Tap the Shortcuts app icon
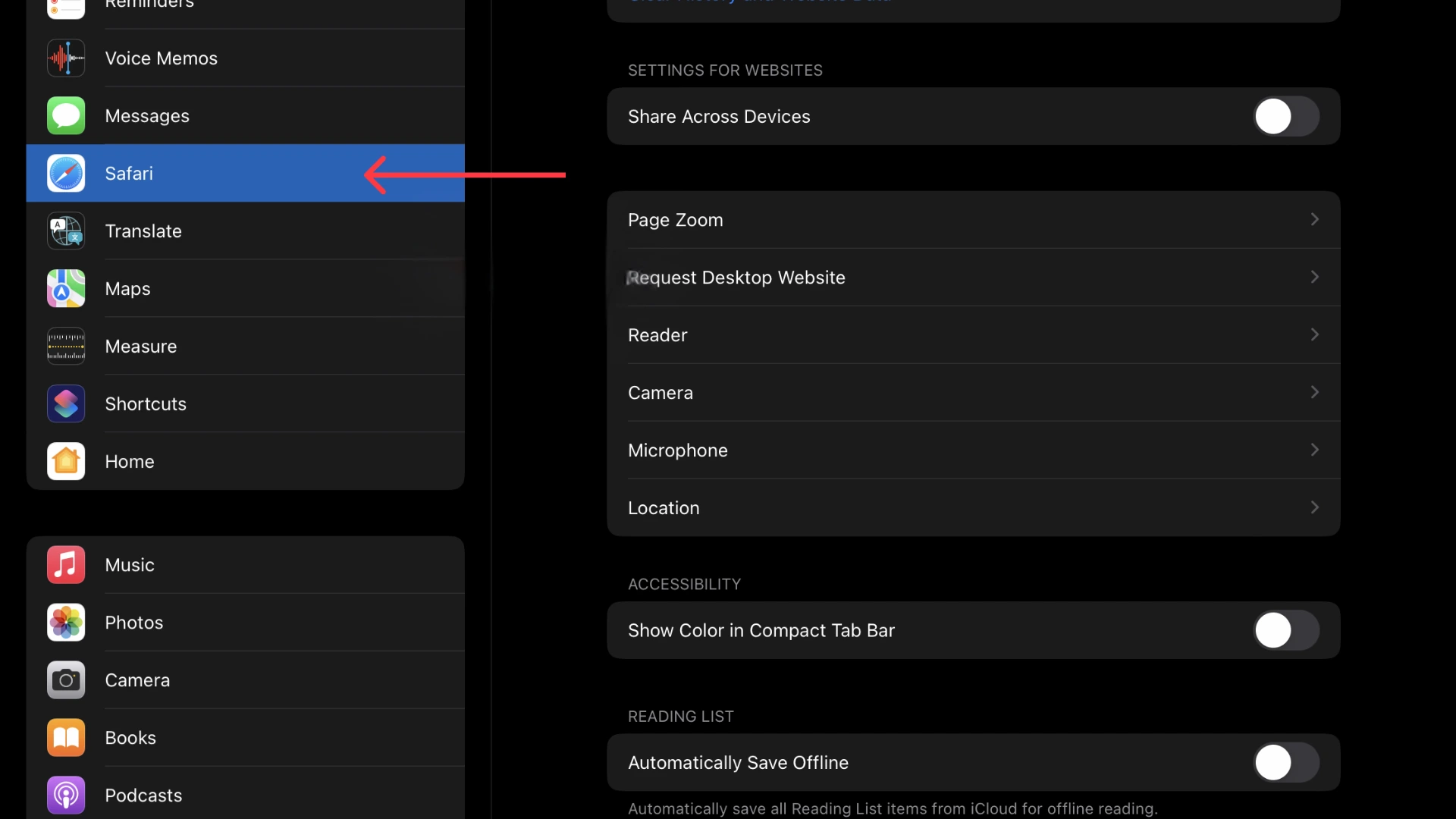Viewport: 1456px width, 819px height. click(66, 404)
